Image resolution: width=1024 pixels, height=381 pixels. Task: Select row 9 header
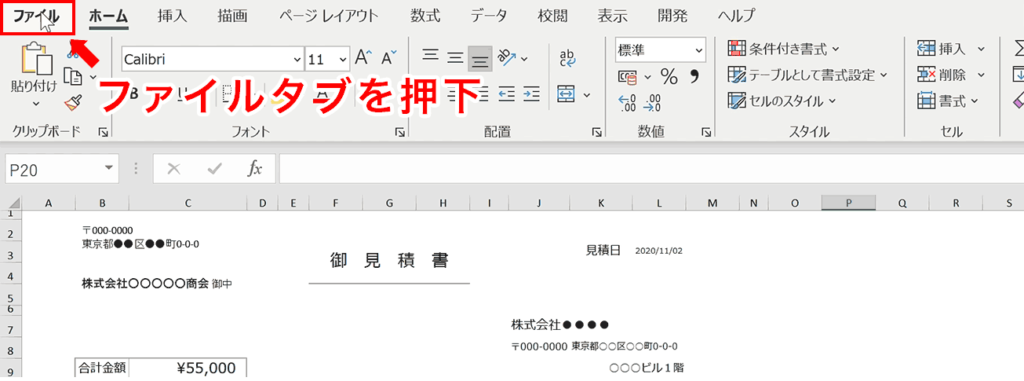[x=11, y=369]
